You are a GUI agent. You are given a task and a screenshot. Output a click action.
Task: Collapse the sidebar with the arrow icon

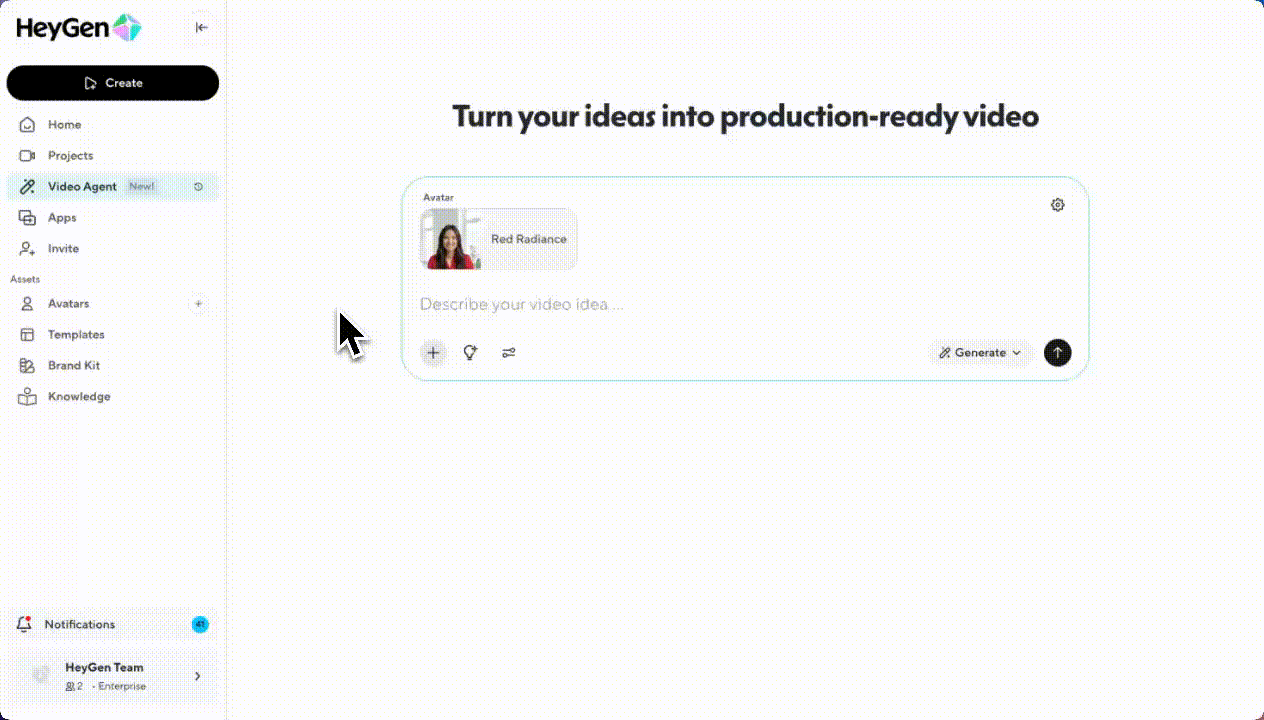(x=202, y=28)
